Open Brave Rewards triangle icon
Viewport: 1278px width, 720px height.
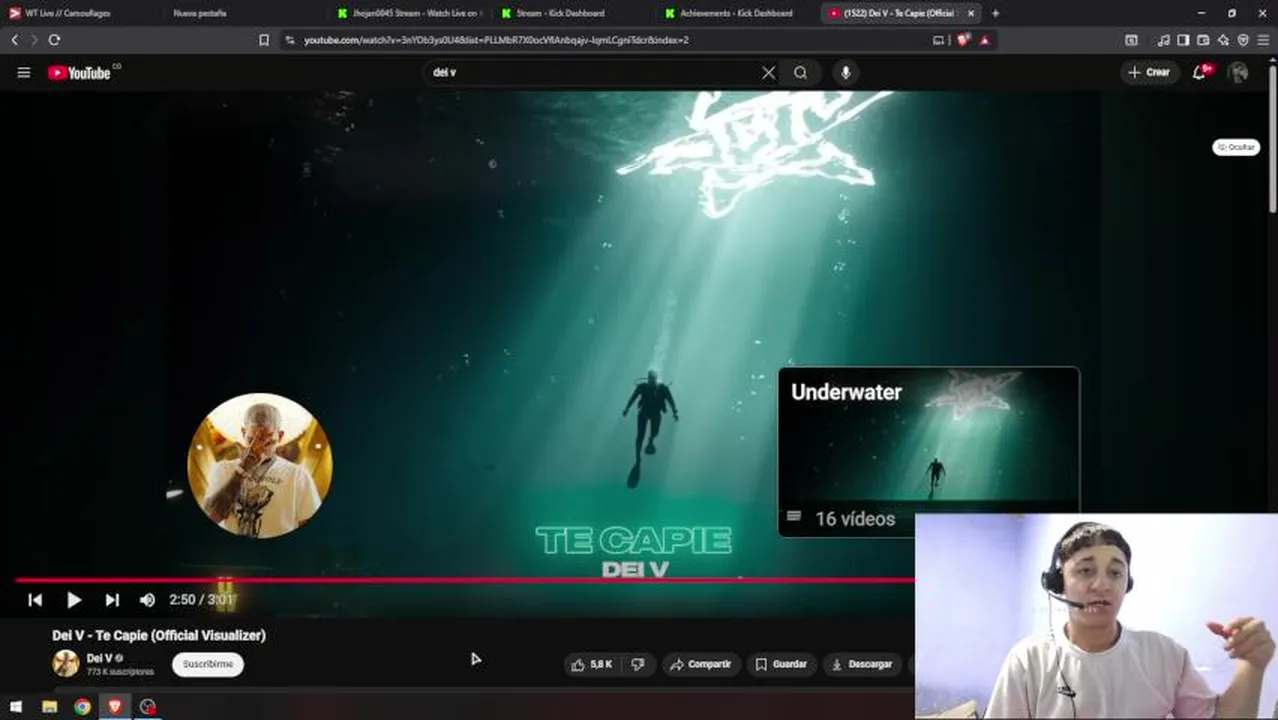[985, 40]
